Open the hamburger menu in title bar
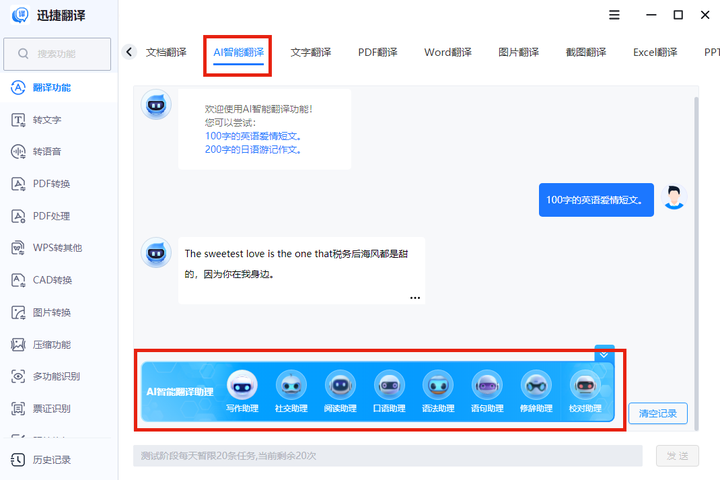The image size is (720, 480). [x=614, y=15]
